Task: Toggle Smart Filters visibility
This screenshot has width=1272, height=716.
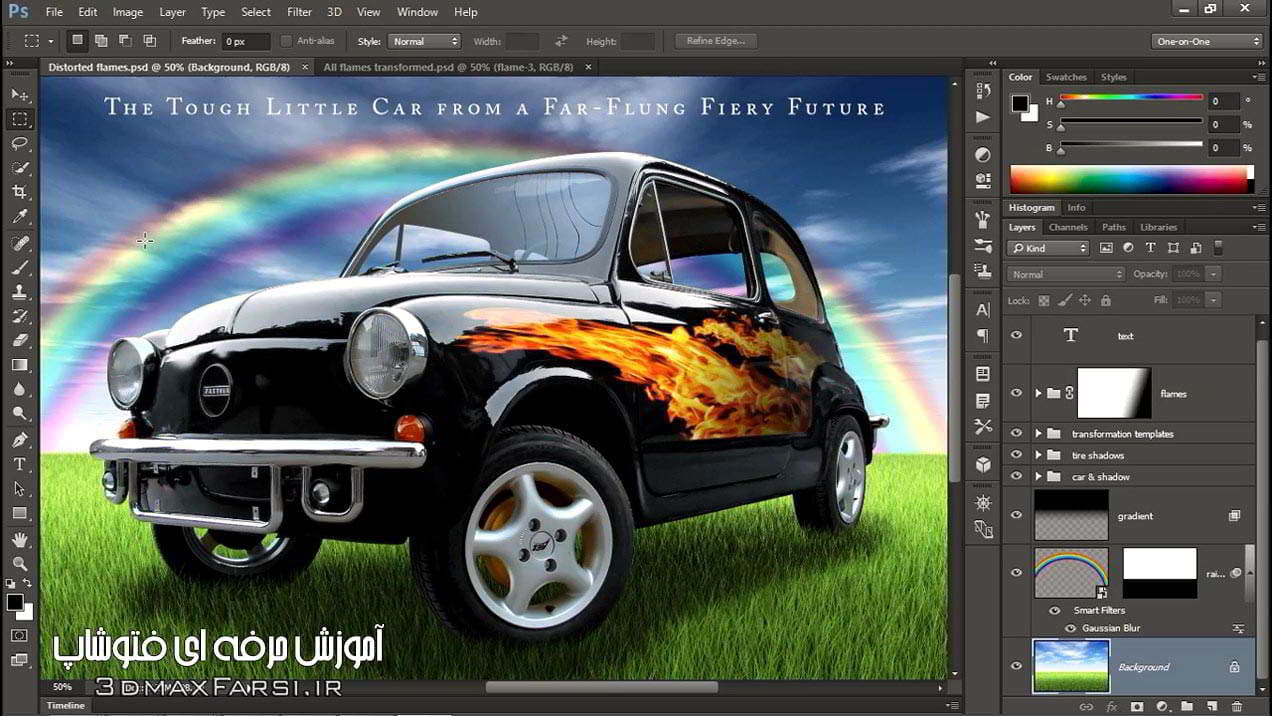Action: point(1054,610)
